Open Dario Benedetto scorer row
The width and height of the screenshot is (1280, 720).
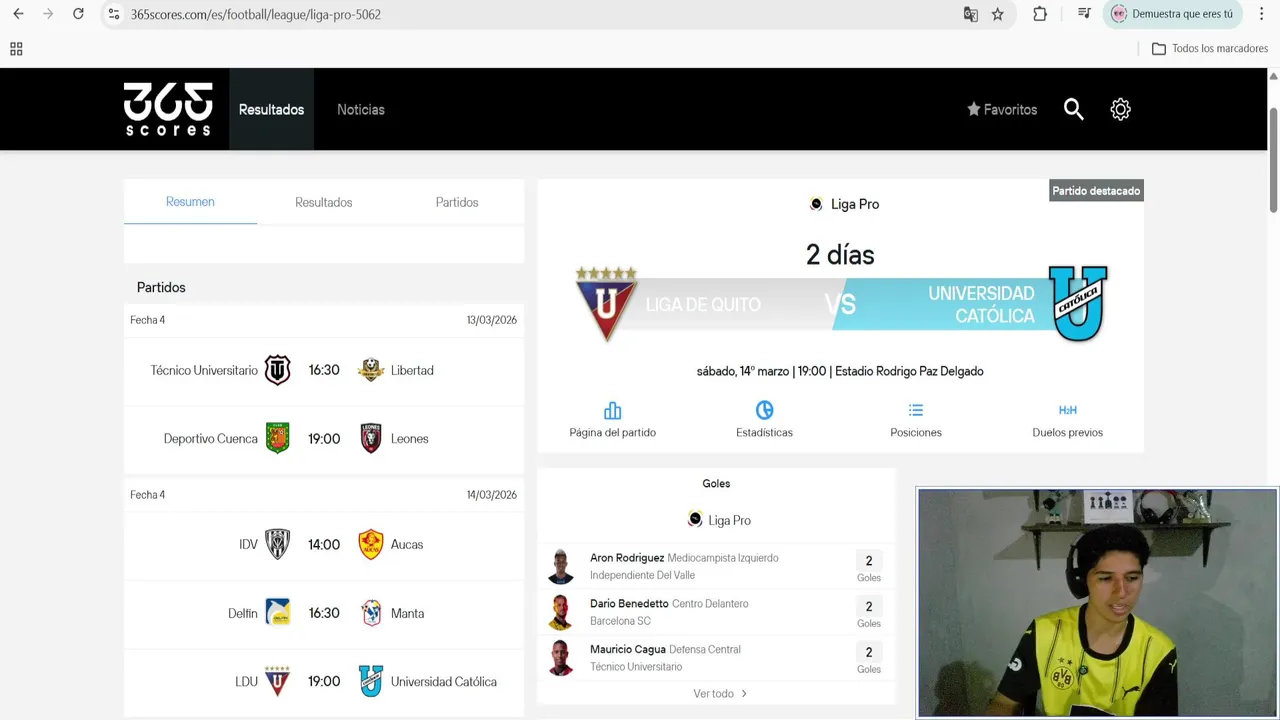716,612
